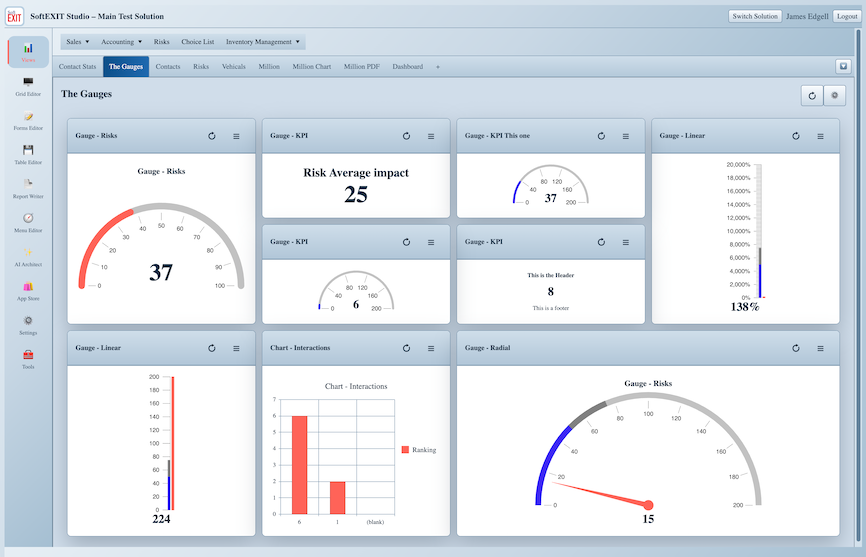Click the Switch Solution button
Screen dimensions: 866x557
tap(755, 17)
